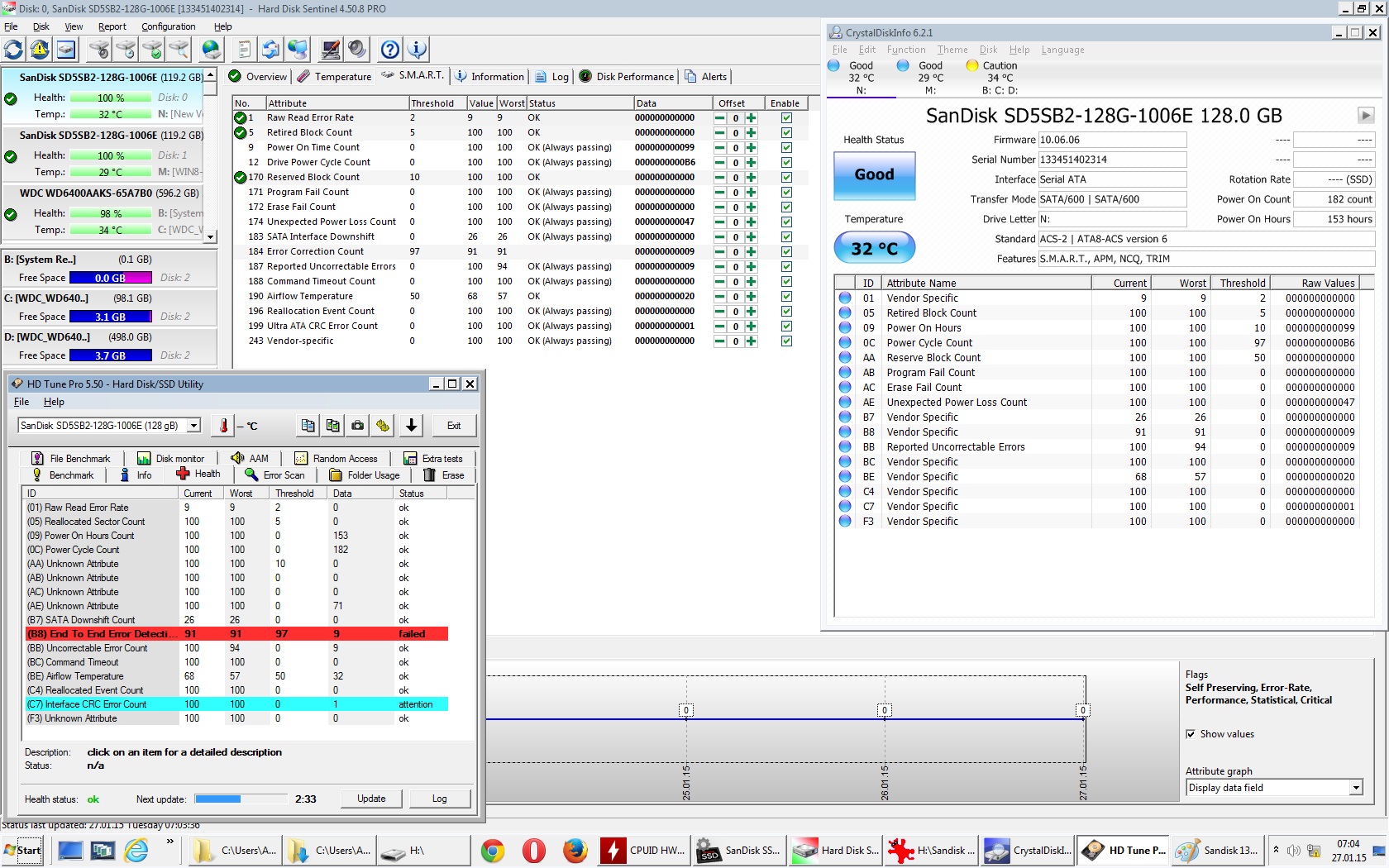Click the Next update progress bar in HD Tune
1389x868 pixels.
[241, 799]
